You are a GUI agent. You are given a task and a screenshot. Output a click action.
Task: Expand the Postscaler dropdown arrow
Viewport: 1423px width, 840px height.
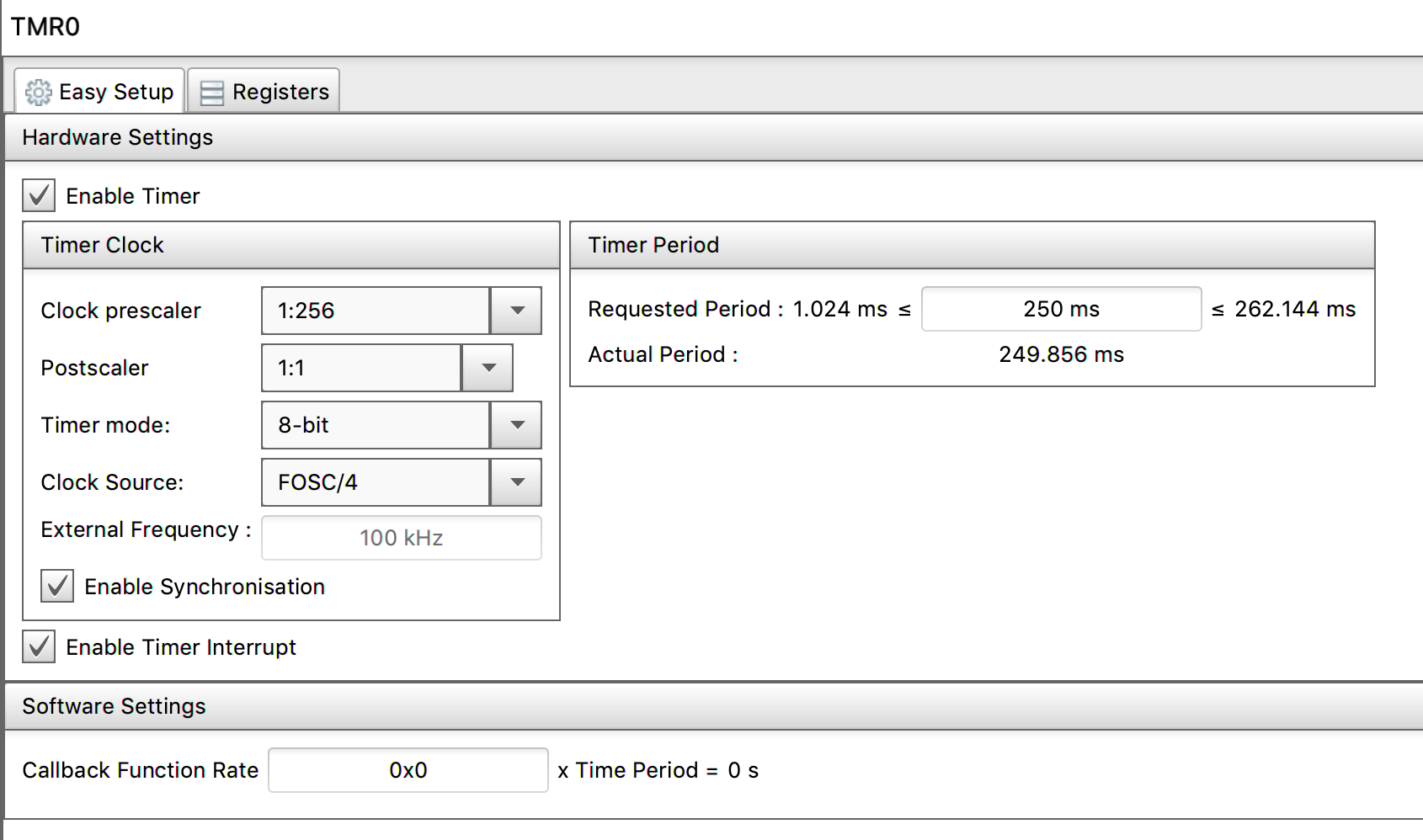(x=488, y=368)
